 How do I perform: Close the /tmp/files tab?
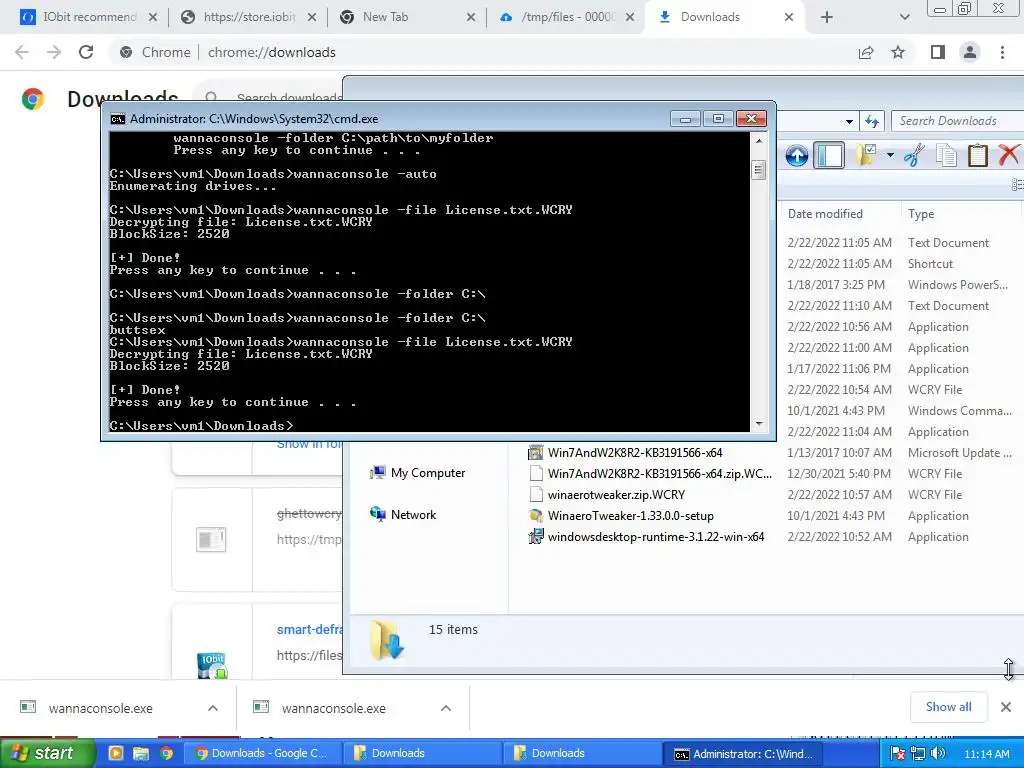(x=630, y=17)
